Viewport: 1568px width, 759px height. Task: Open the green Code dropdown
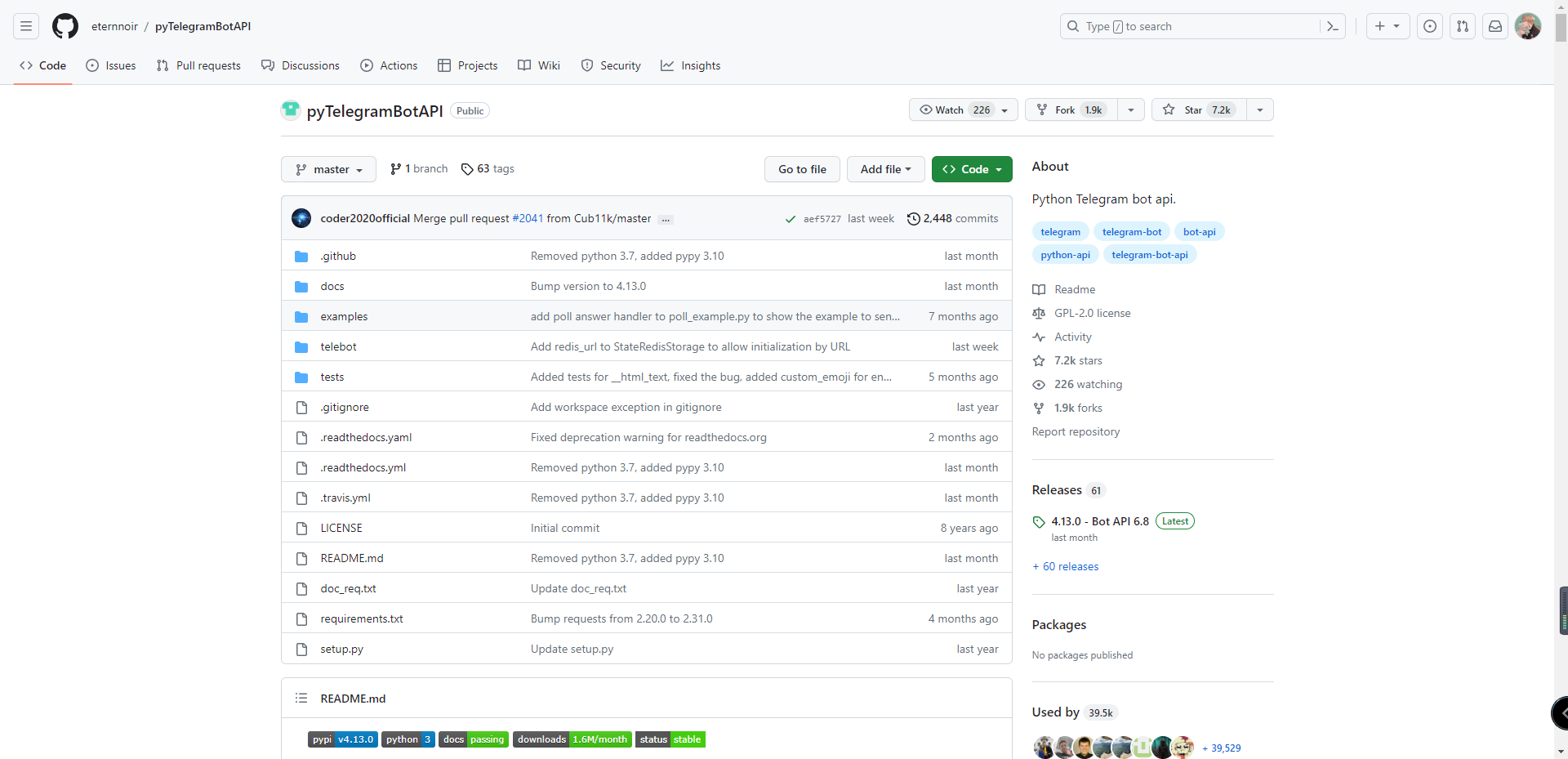click(972, 169)
